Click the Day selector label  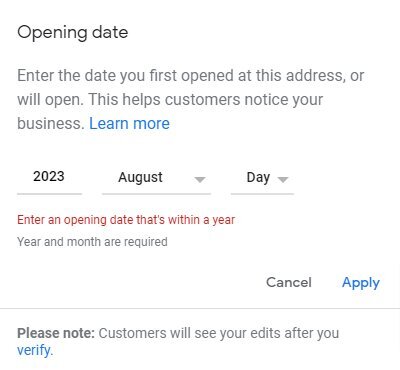pyautogui.click(x=258, y=177)
